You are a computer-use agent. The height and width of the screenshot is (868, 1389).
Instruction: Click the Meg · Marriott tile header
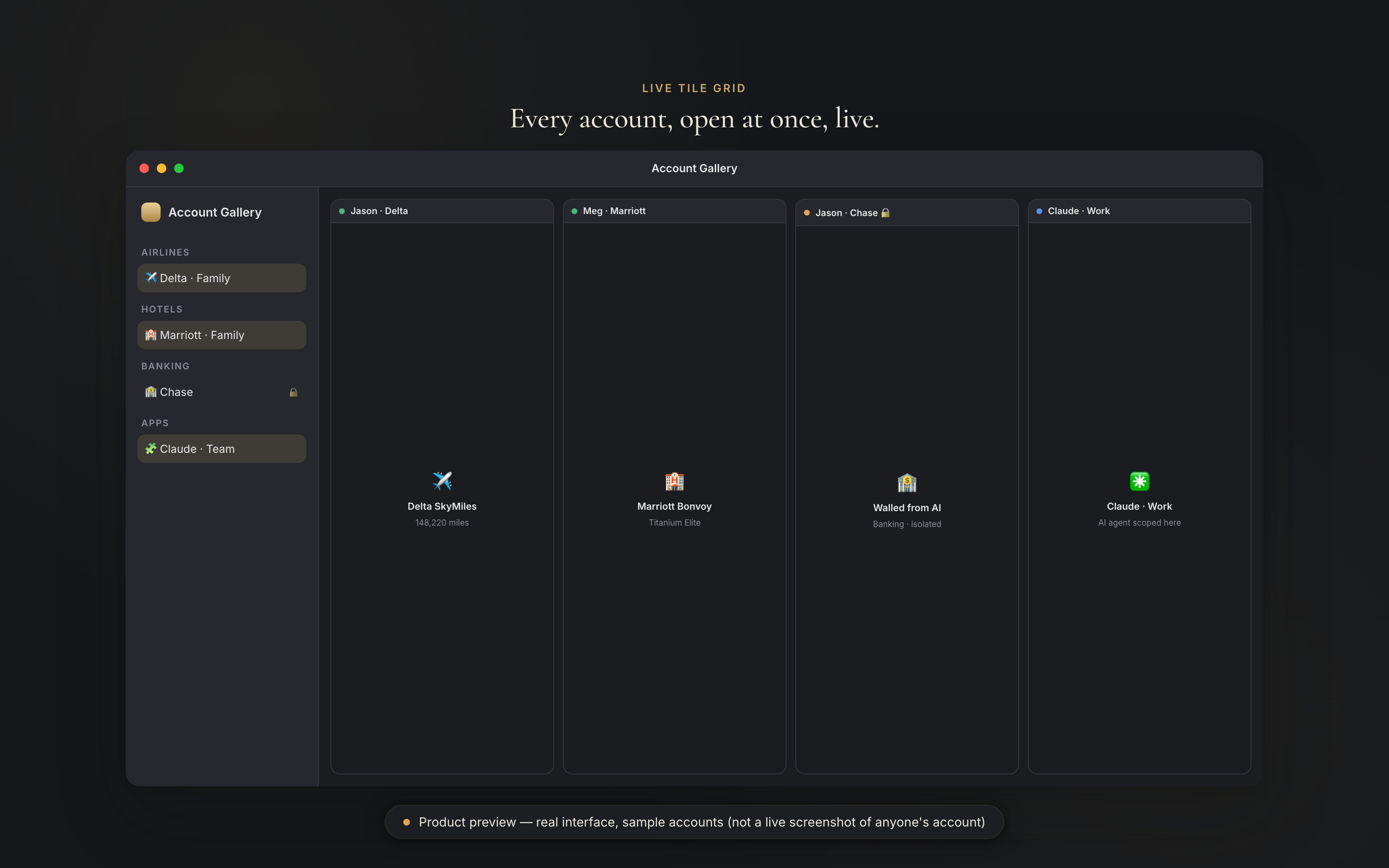674,211
